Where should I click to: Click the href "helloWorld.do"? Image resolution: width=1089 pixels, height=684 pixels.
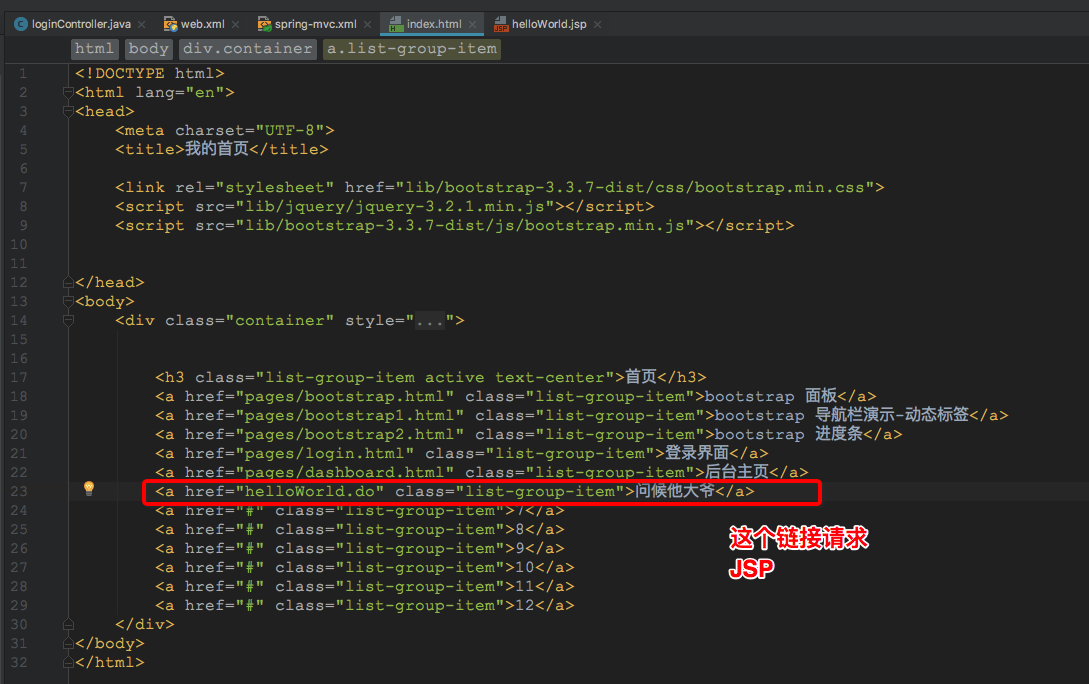[x=310, y=492]
